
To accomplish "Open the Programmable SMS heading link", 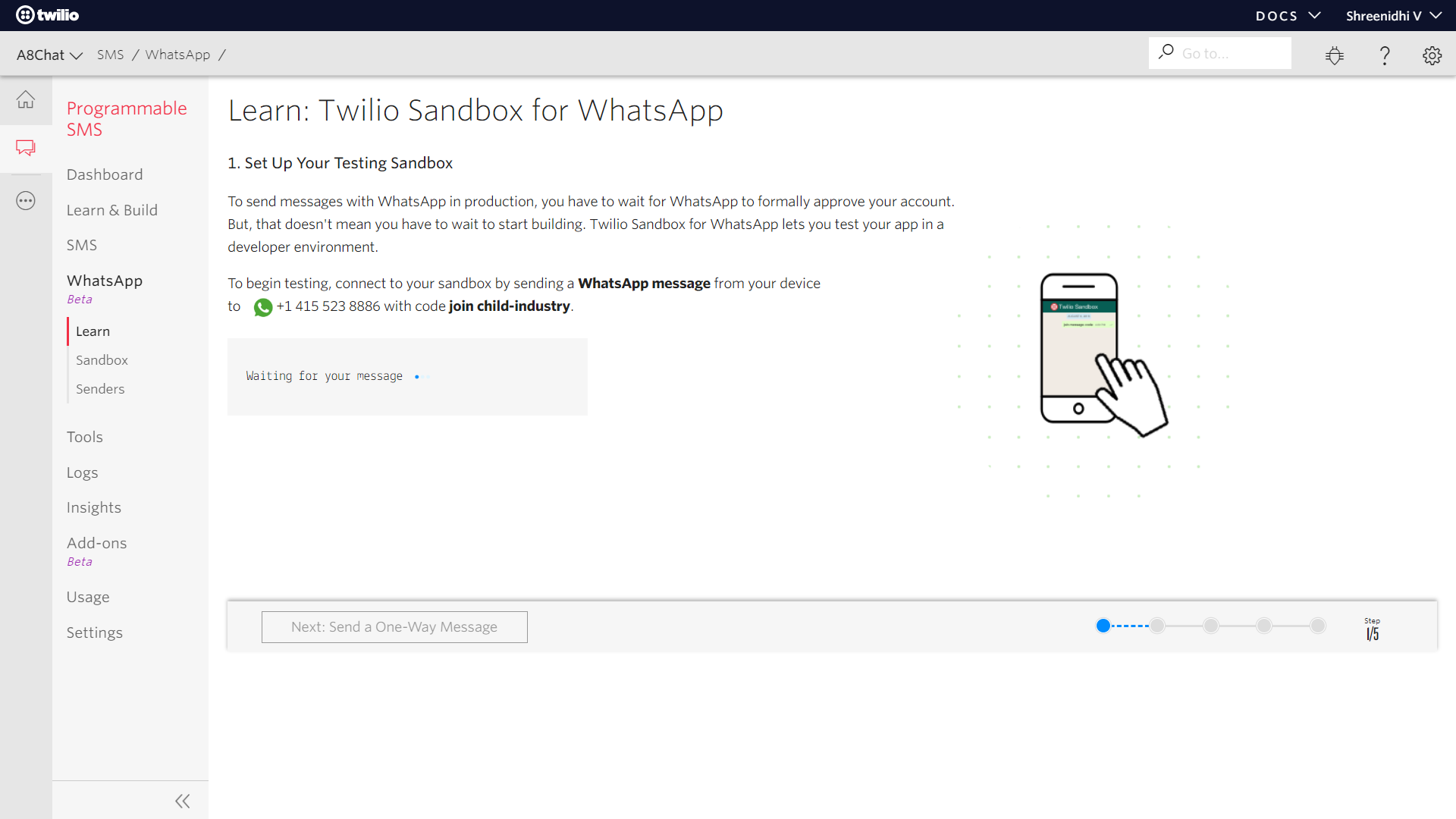I will [x=127, y=119].
